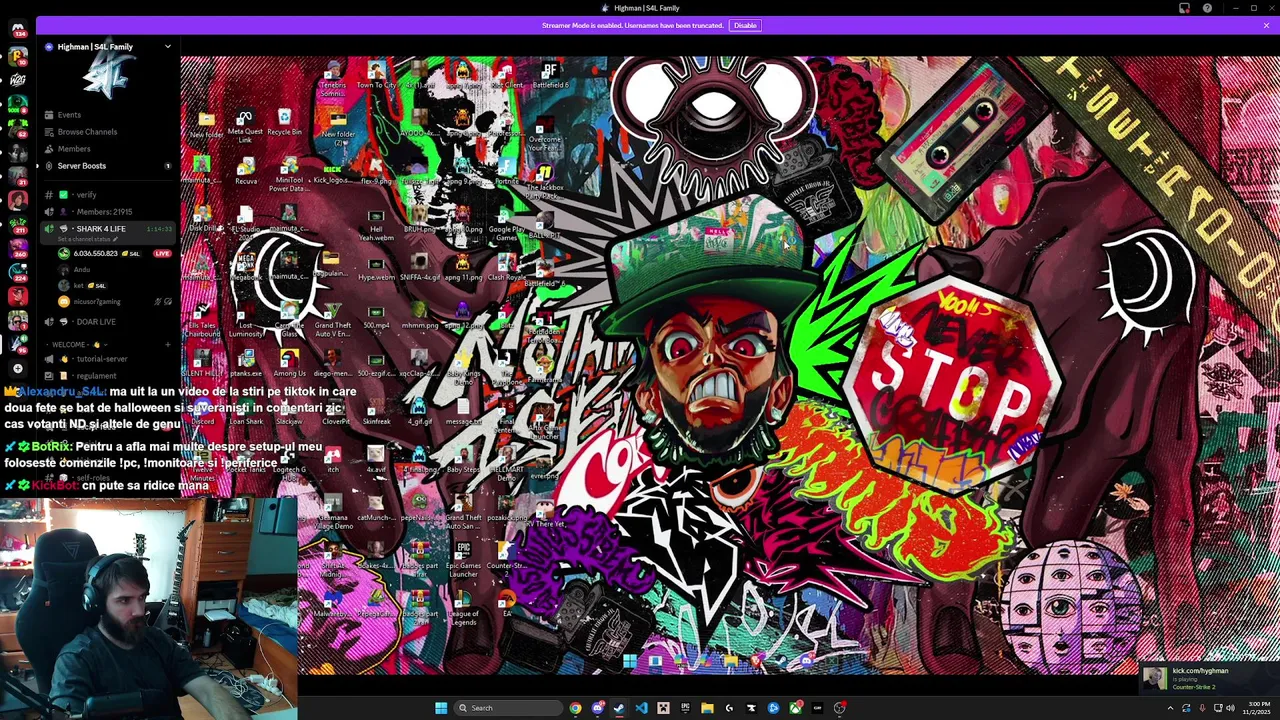The image size is (1280, 720).
Task: Disable Streamer Mode in banner
Action: click(x=745, y=25)
